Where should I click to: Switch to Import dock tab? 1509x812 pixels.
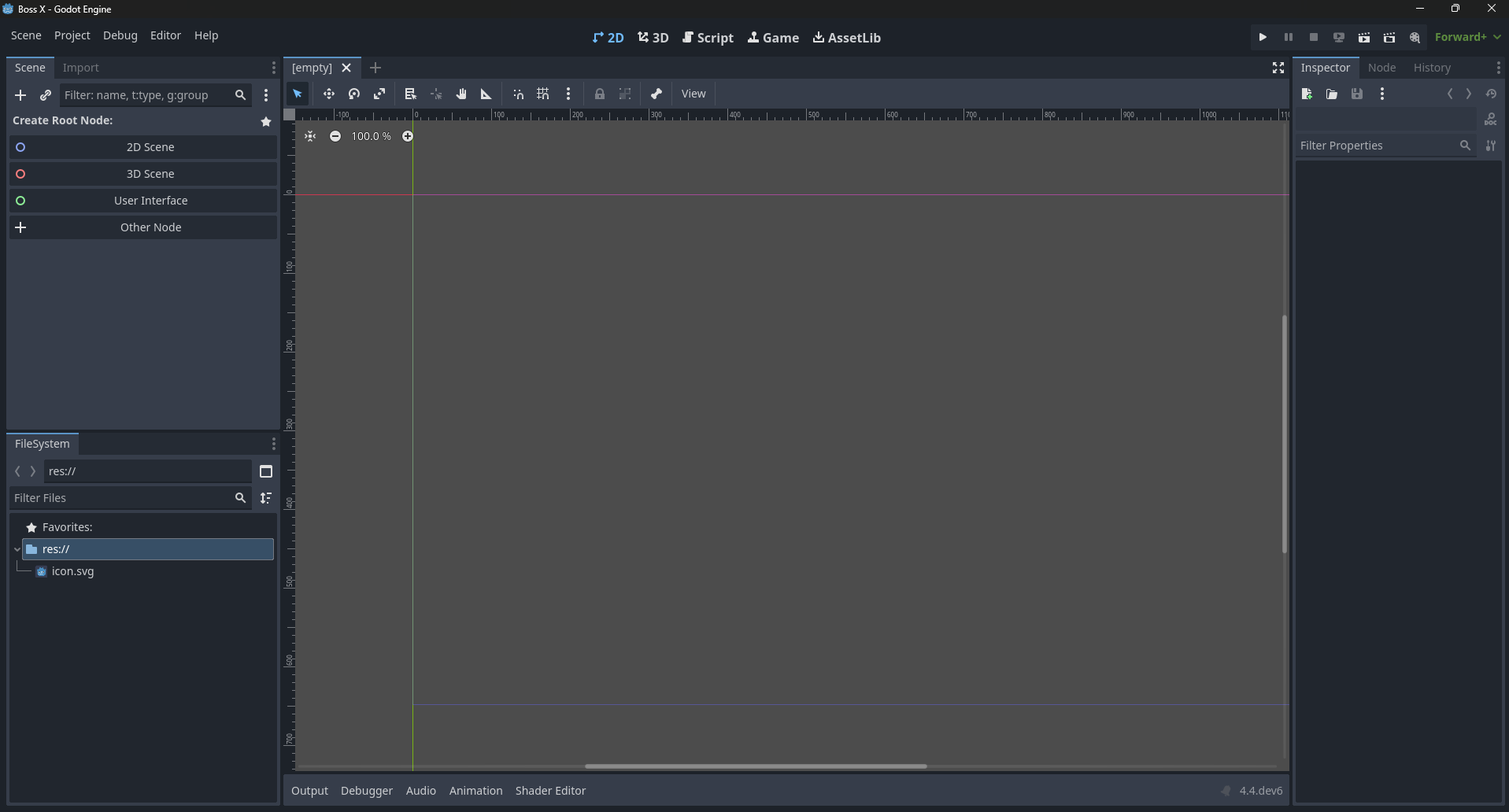click(81, 68)
